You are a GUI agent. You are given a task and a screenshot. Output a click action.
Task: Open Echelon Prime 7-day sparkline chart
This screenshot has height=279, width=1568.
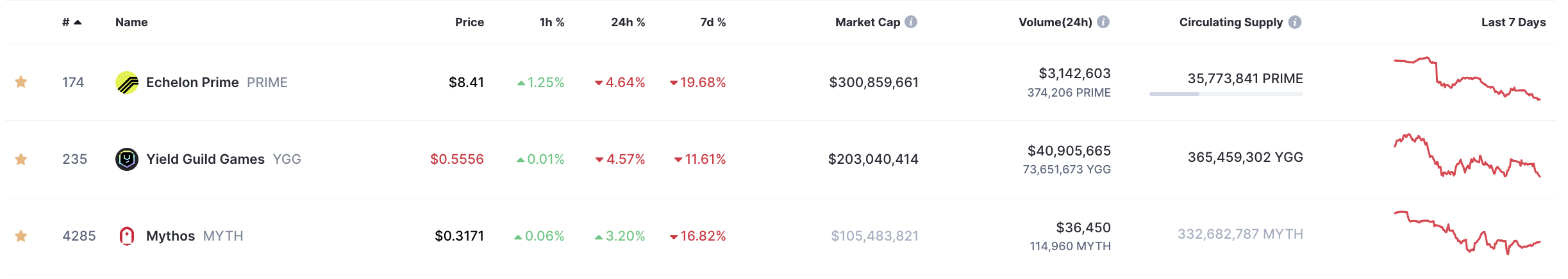(x=1467, y=79)
